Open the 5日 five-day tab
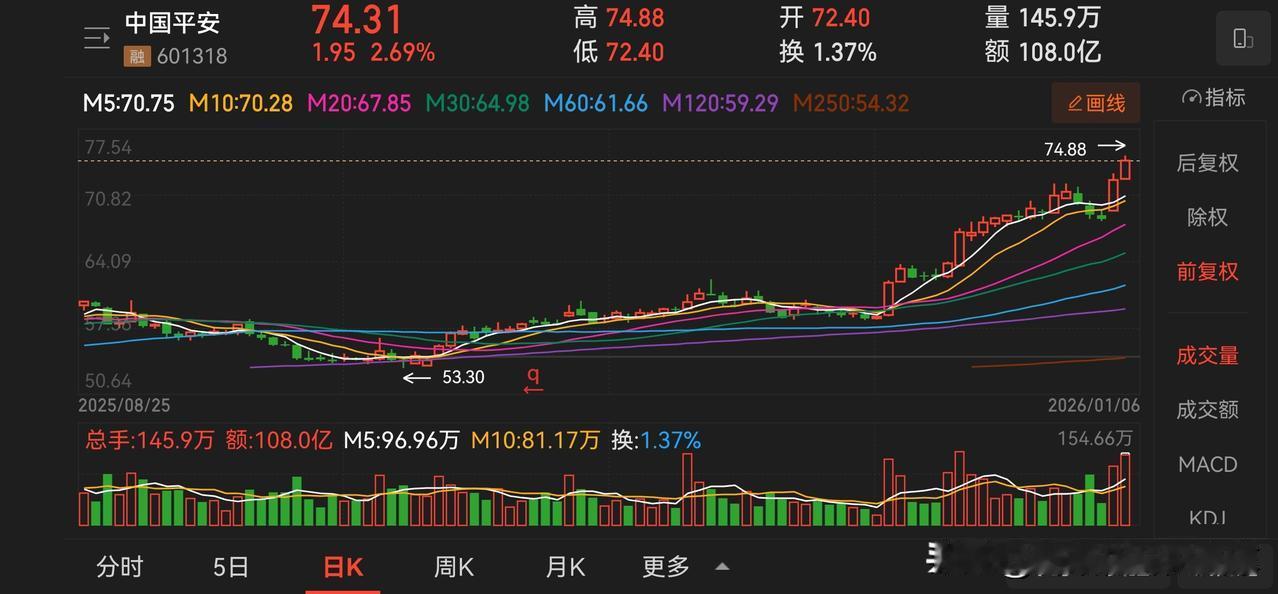1278x594 pixels. coord(231,567)
